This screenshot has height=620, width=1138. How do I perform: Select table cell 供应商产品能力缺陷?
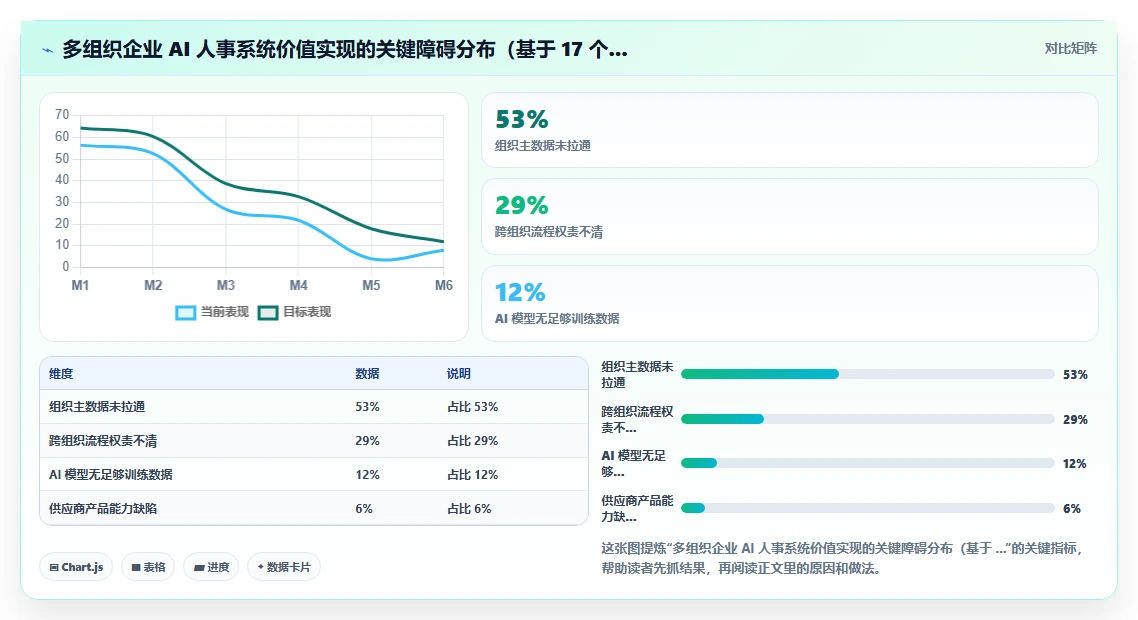103,509
